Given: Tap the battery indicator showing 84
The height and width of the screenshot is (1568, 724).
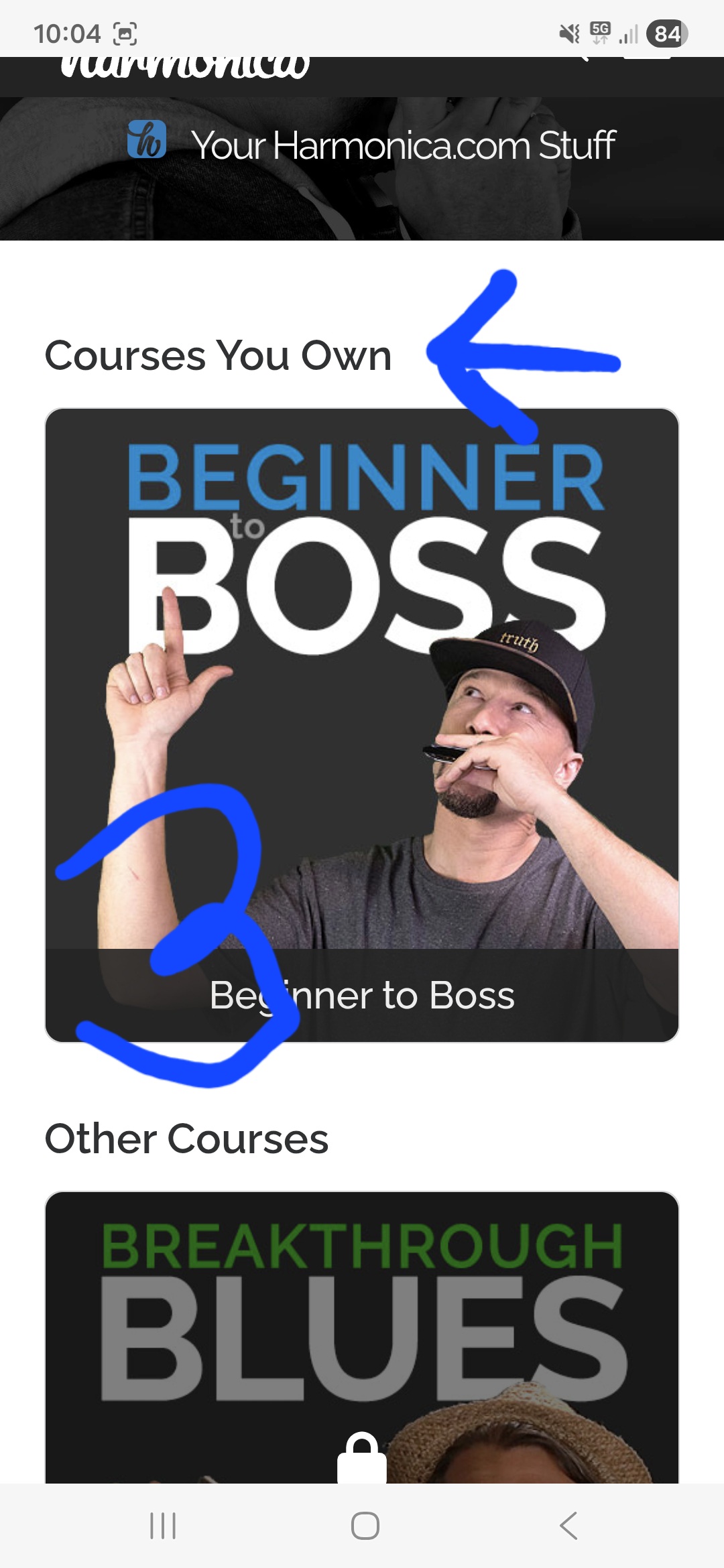Looking at the screenshot, I should pyautogui.click(x=667, y=34).
